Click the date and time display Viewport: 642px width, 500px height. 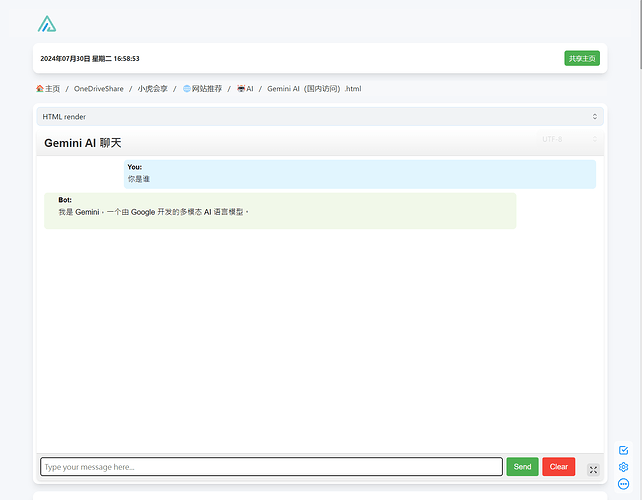click(90, 59)
